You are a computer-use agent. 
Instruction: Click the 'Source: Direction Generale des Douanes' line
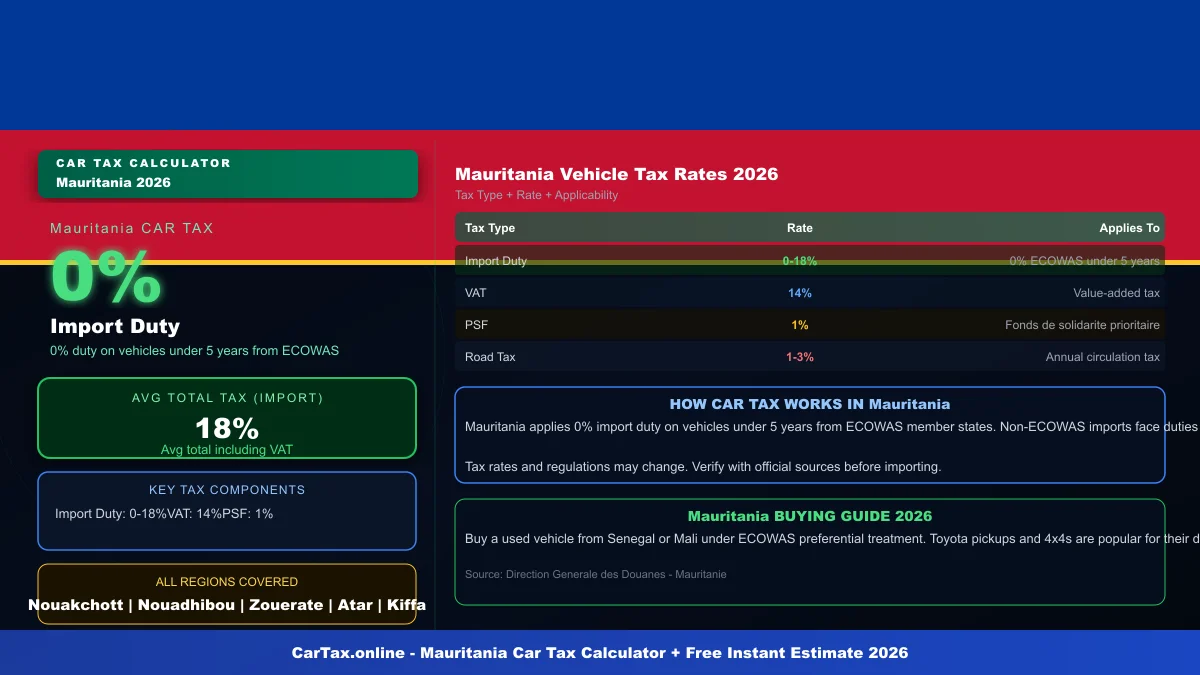click(596, 575)
